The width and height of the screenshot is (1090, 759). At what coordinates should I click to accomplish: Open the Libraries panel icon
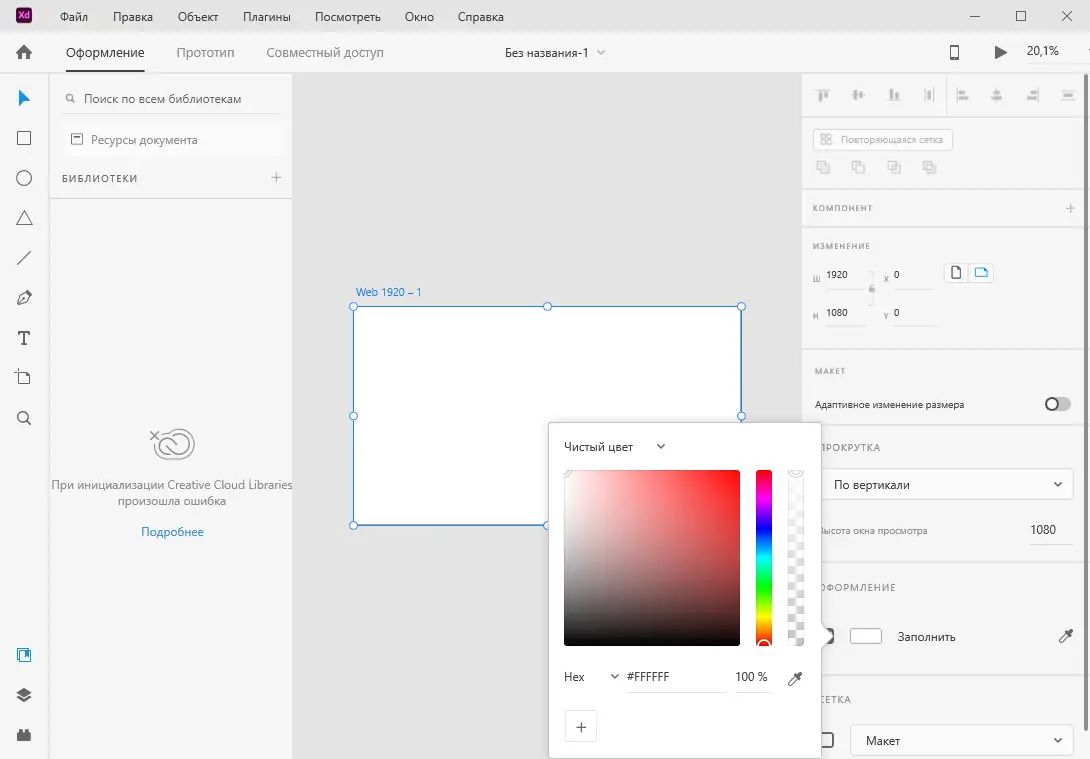24,655
